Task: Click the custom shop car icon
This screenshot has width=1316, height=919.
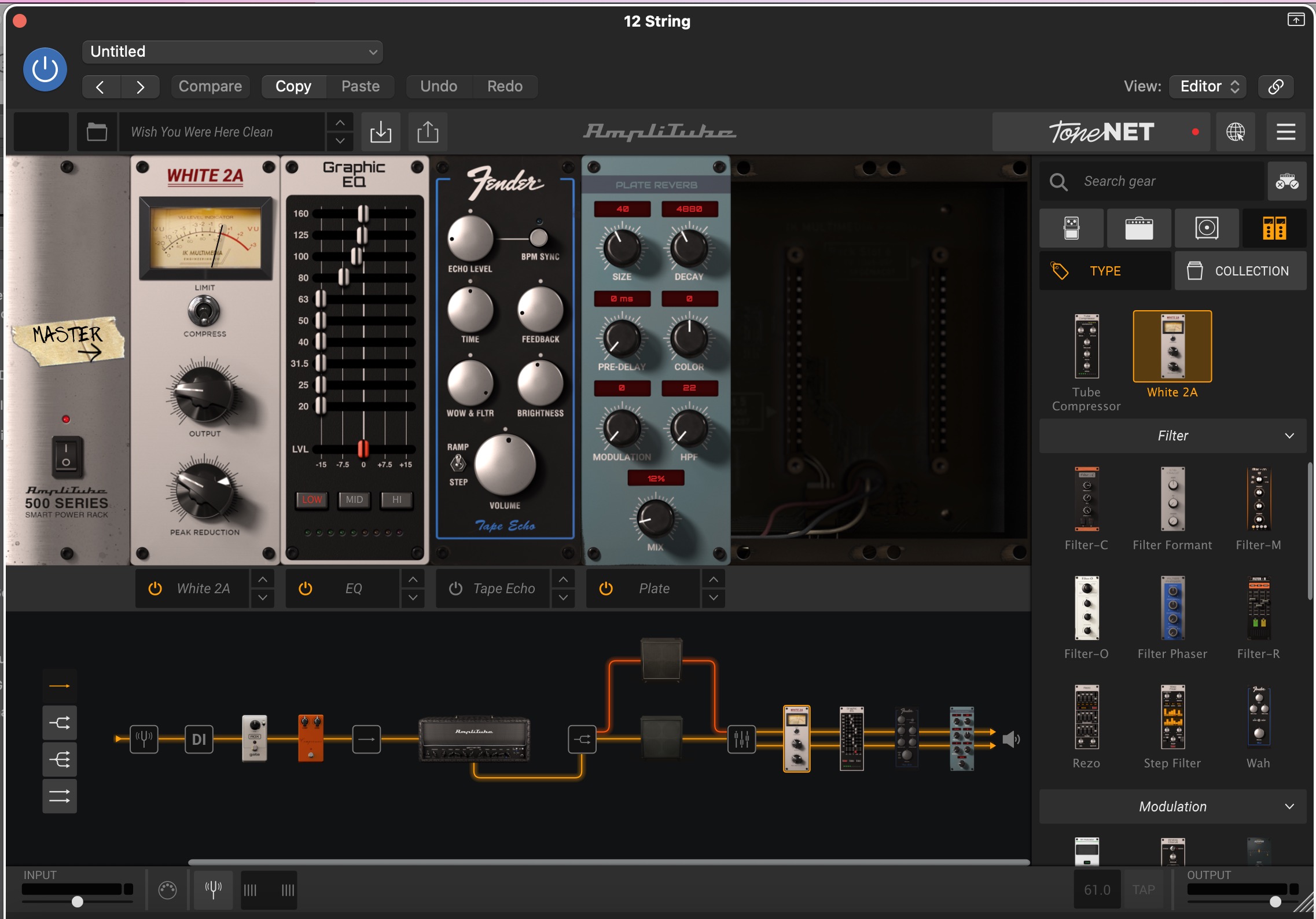Action: point(1287,182)
